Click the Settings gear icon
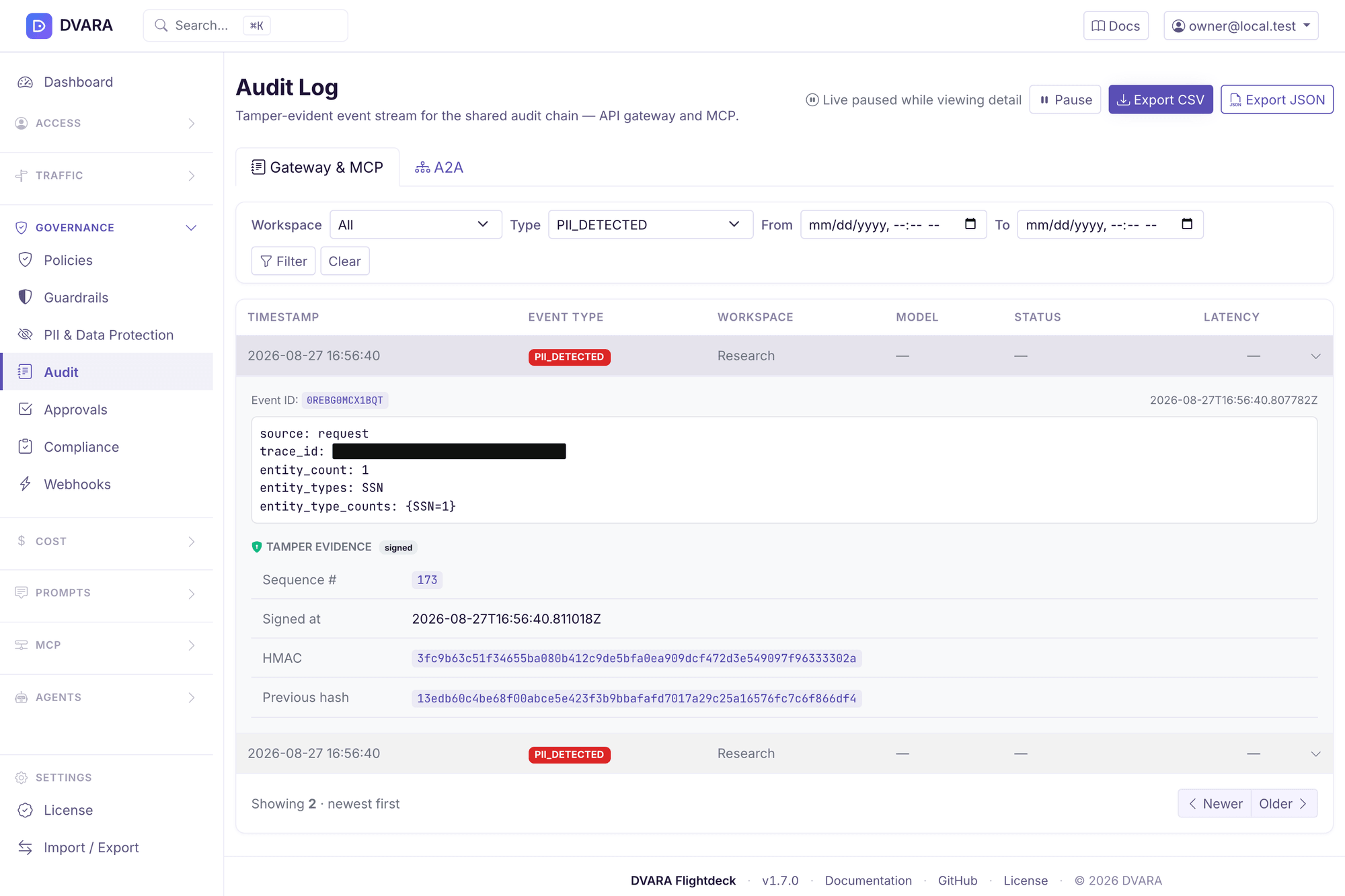This screenshot has width=1345, height=896. (22, 778)
